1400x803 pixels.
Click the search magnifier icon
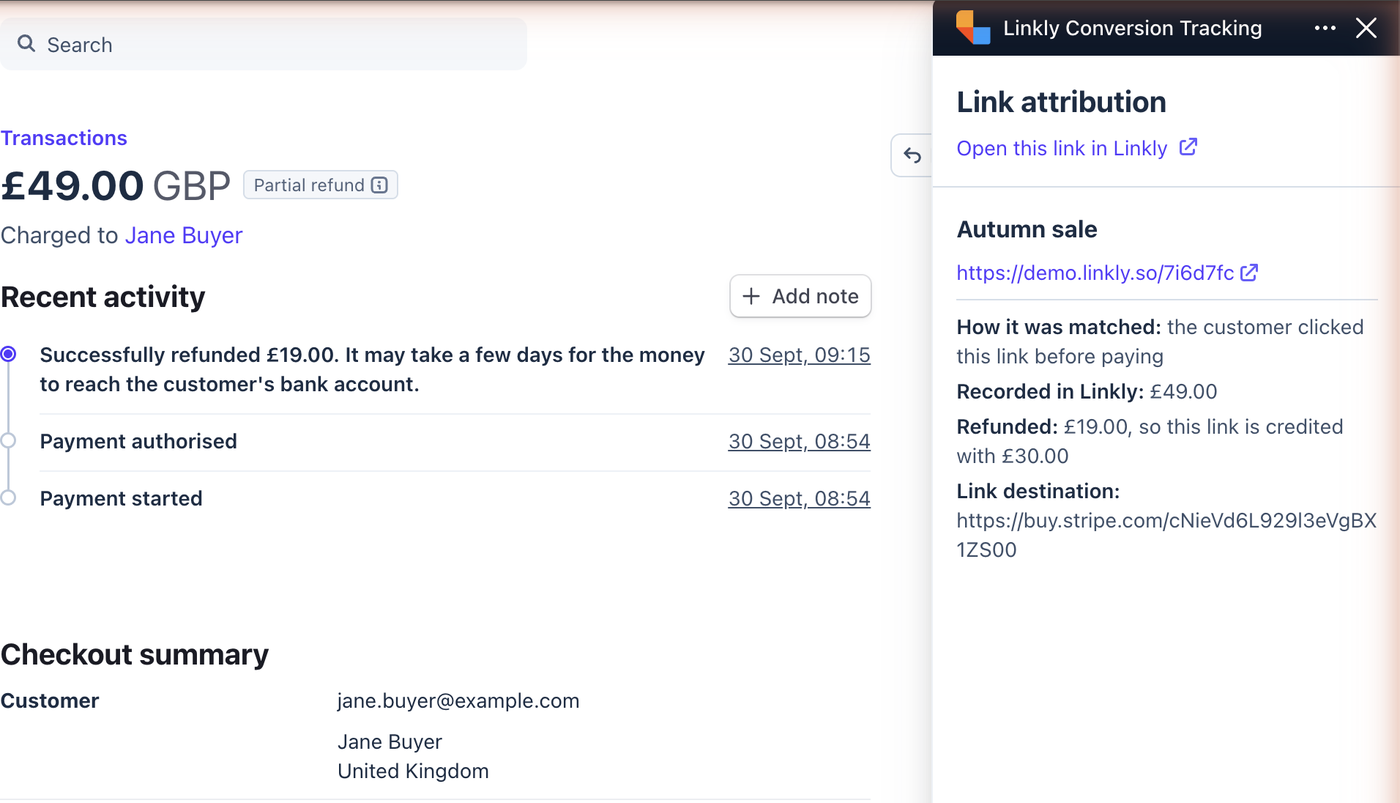[x=27, y=44]
